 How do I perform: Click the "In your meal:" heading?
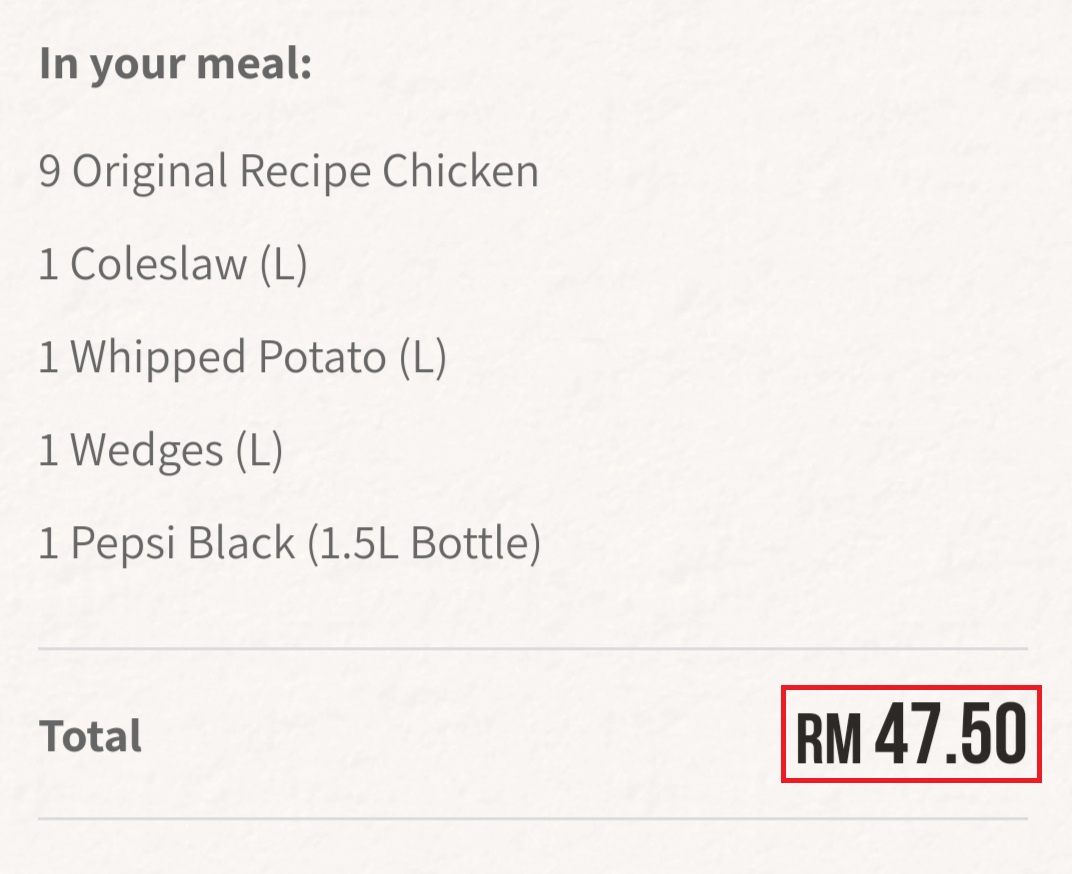click(x=175, y=64)
